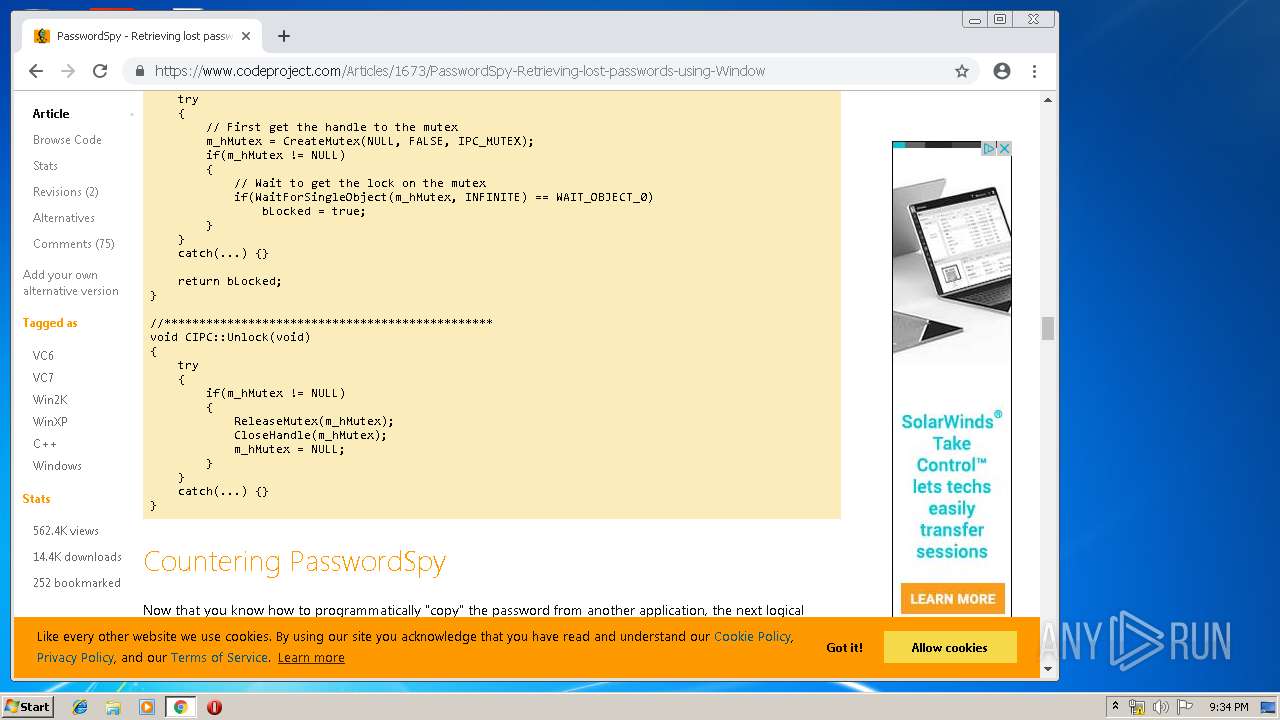Focus the address bar URL
This screenshot has width=1280, height=720.
pos(460,71)
